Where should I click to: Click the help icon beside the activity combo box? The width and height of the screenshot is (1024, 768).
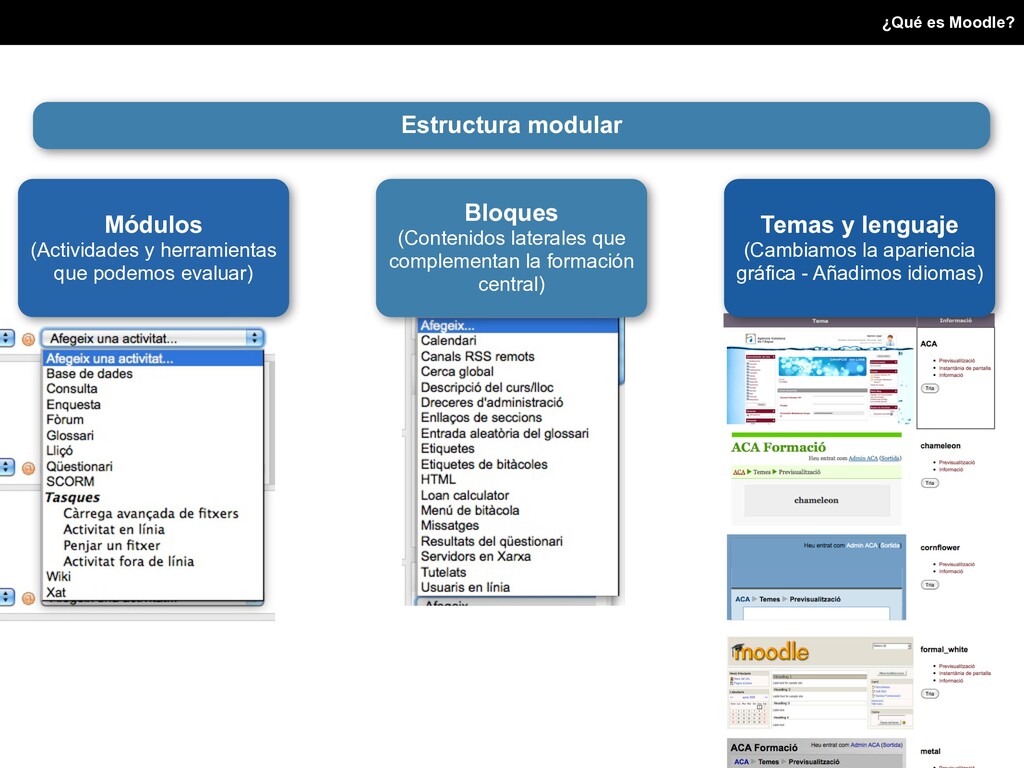tap(28, 339)
